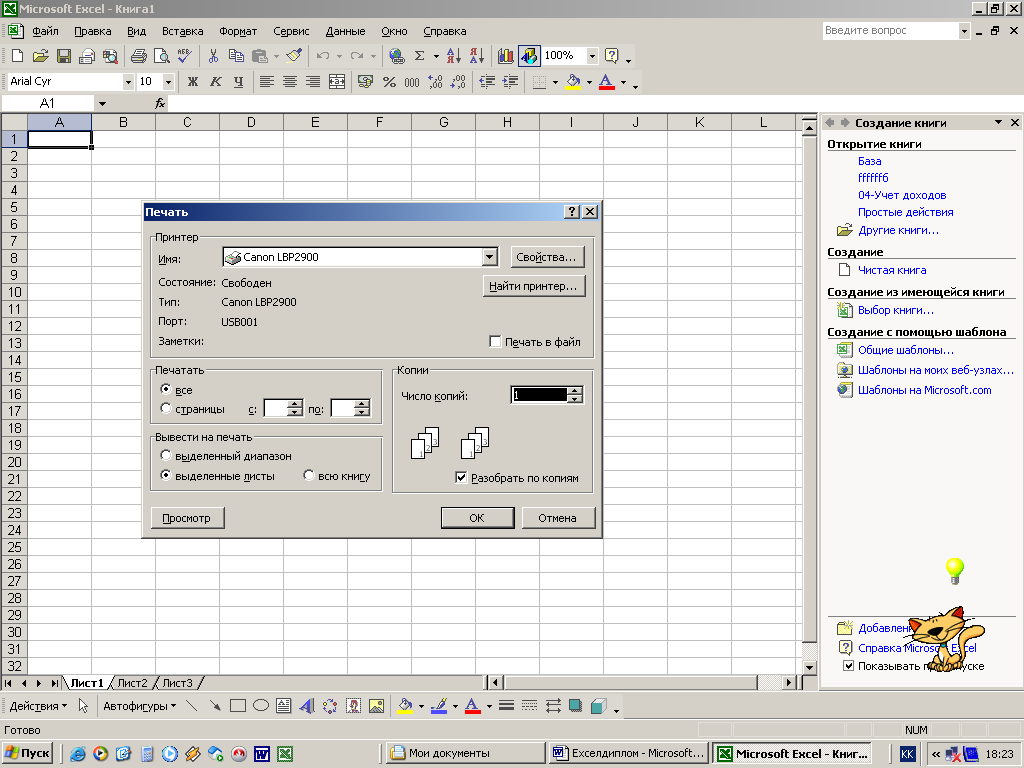1024x768 pixels.
Task: Open the 'Формат' menu
Action: [238, 31]
